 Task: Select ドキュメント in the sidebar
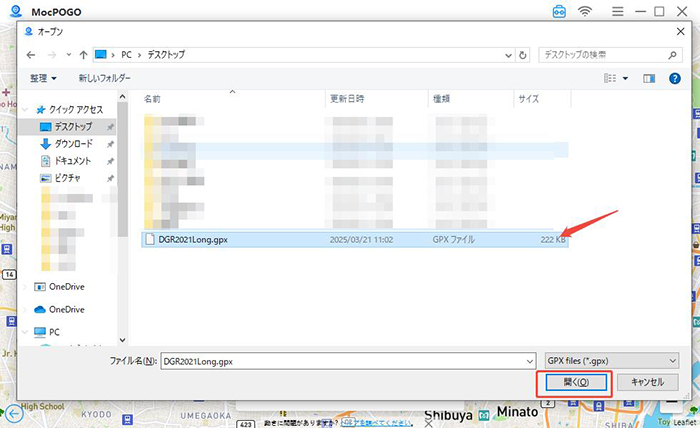pos(72,161)
